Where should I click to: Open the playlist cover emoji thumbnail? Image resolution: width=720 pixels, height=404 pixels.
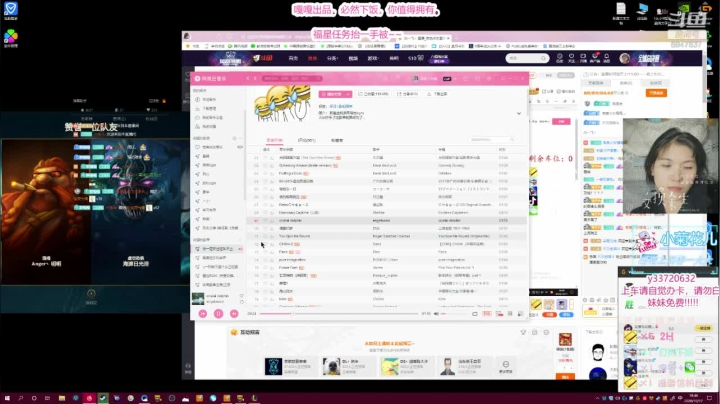[283, 104]
